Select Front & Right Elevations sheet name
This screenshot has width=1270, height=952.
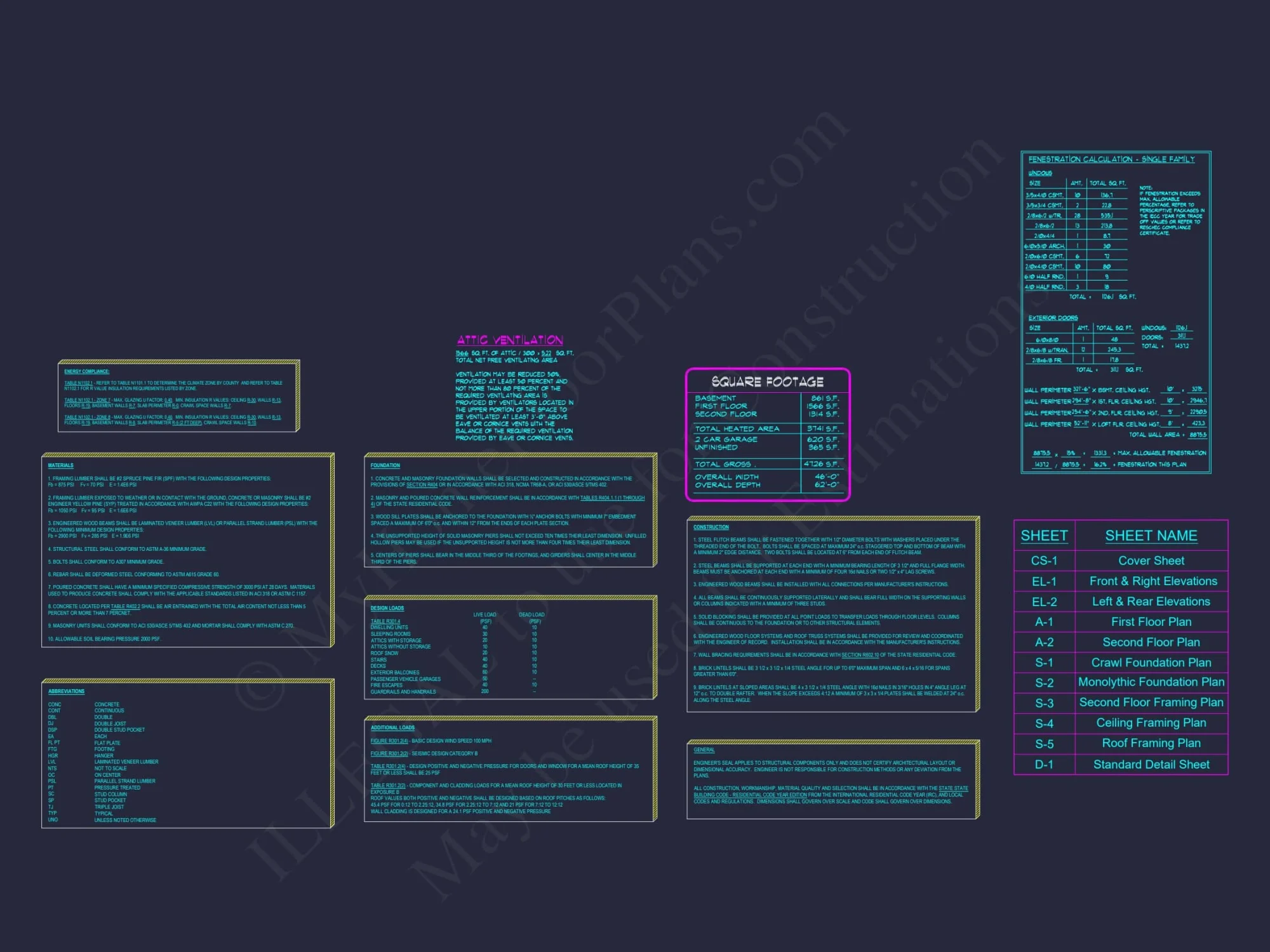click(1153, 581)
